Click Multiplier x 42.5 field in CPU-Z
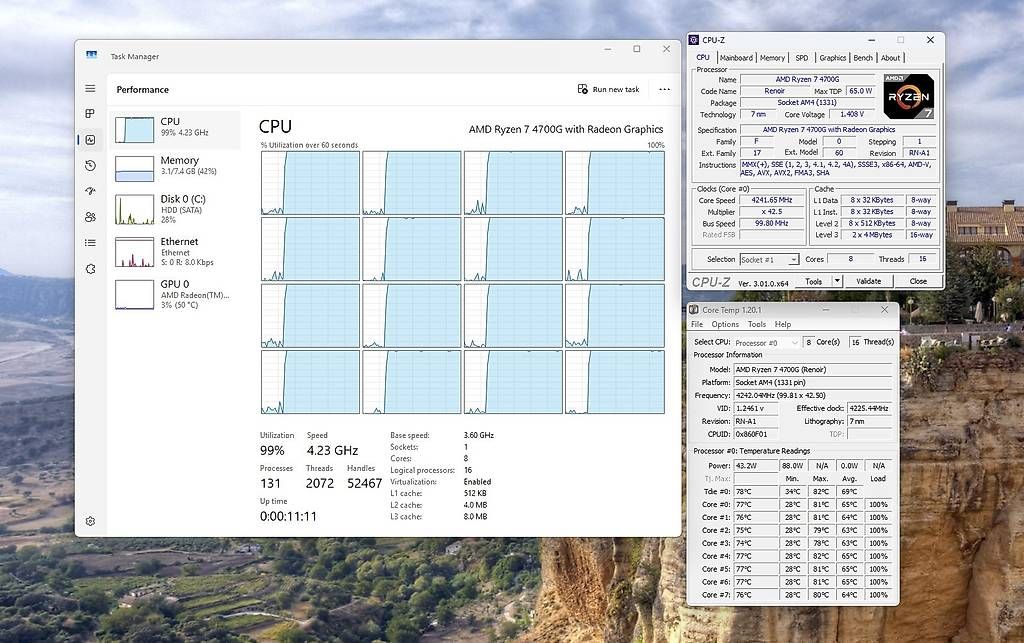The height and width of the screenshot is (643, 1024). click(x=772, y=212)
